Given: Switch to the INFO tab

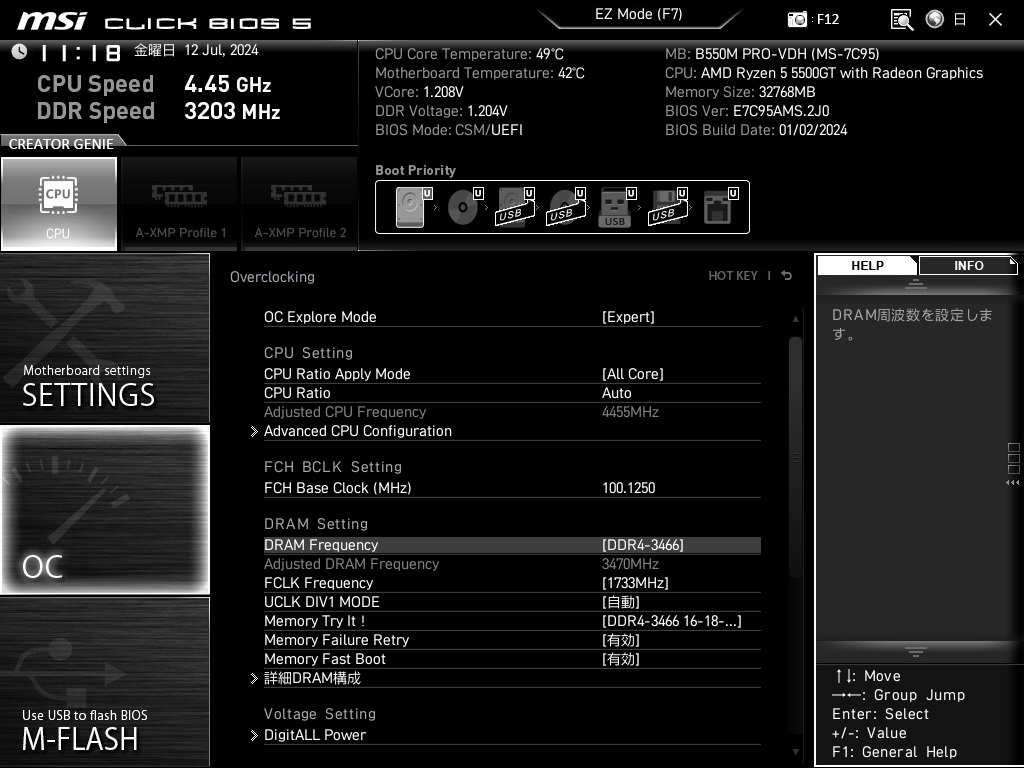Looking at the screenshot, I should pyautogui.click(x=968, y=265).
